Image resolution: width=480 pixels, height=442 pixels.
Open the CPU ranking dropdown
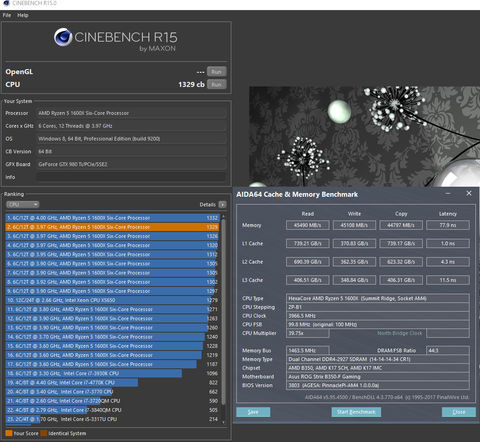tap(23, 204)
